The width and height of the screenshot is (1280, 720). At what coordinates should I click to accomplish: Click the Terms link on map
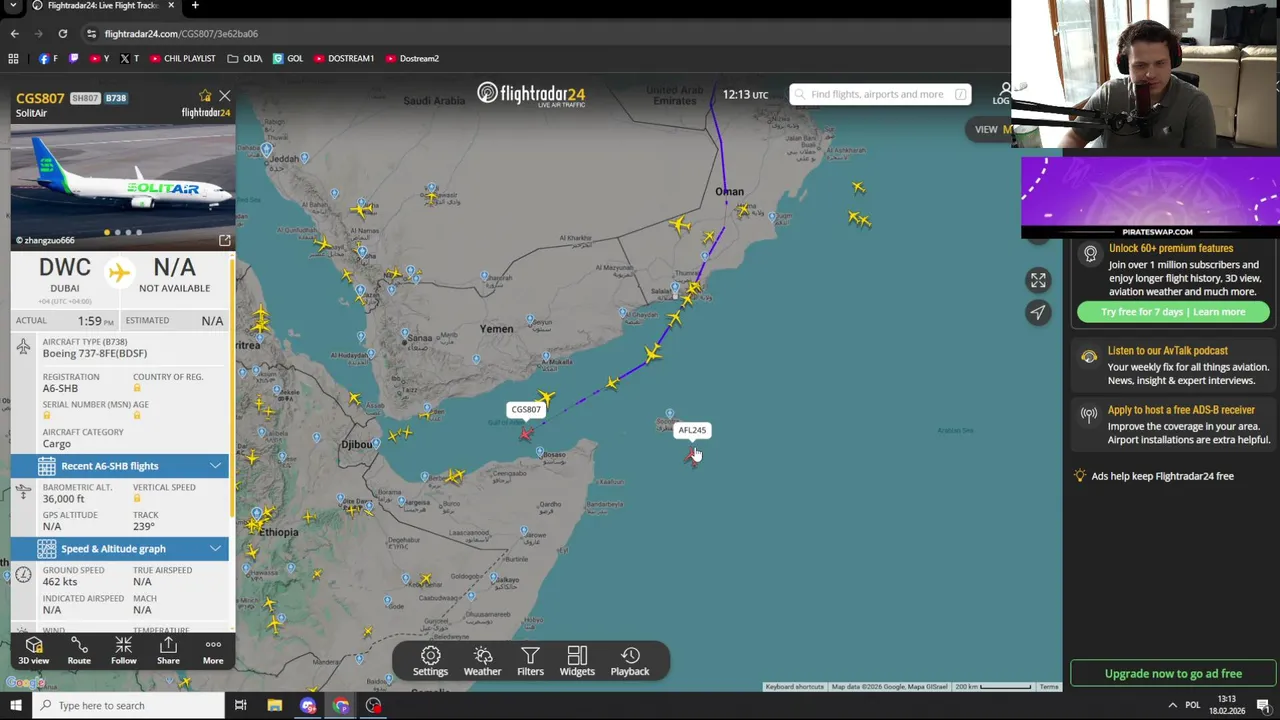[1048, 687]
